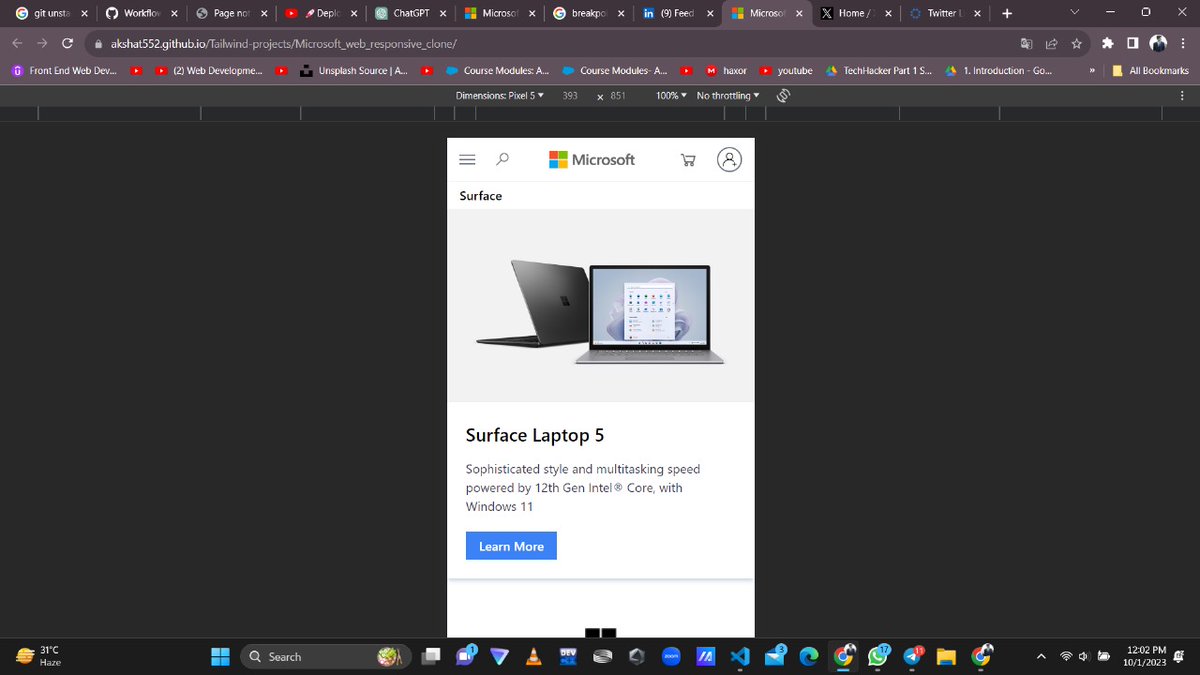
Task: Open the No throttling dropdown
Action: point(728,96)
